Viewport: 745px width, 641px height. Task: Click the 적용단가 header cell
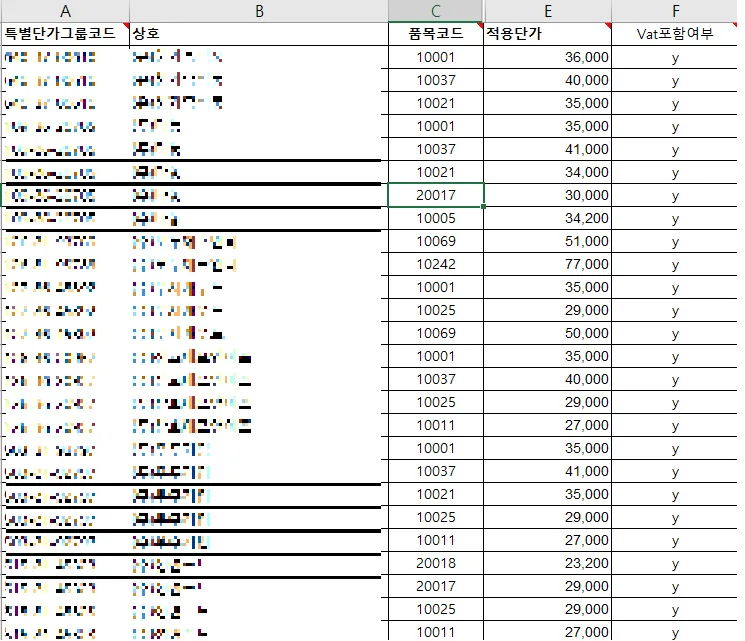coord(547,34)
